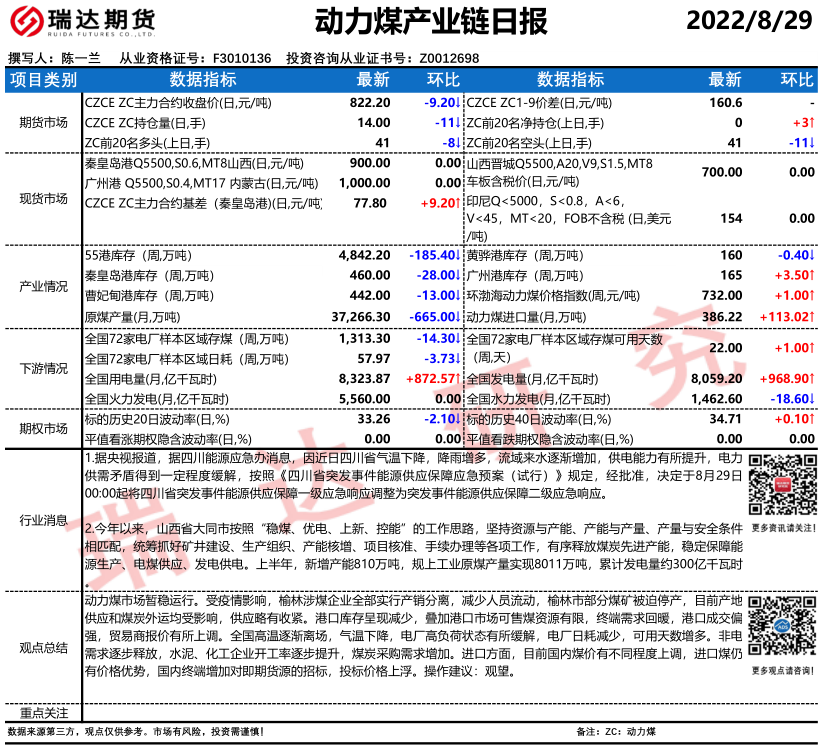Select the 项目类别 column header
822x749 pixels.
click(x=43, y=80)
